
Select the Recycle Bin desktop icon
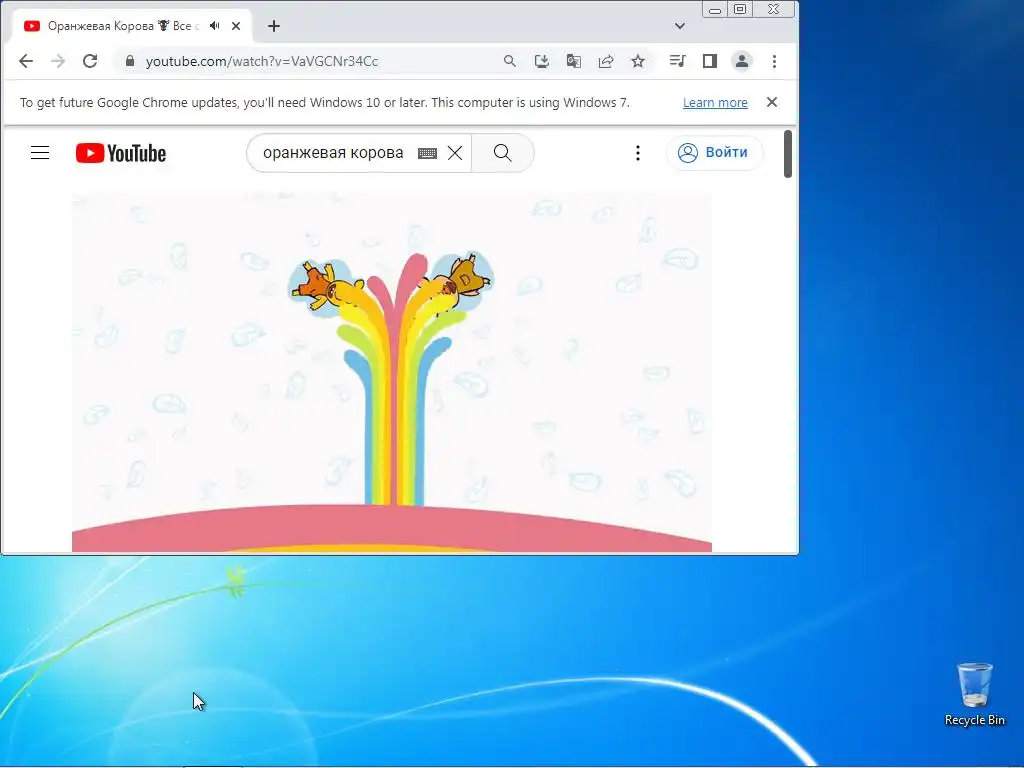(x=974, y=695)
